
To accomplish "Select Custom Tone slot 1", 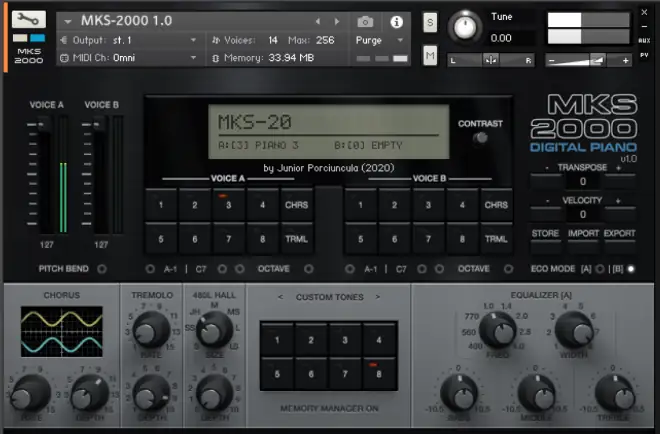I will [x=277, y=340].
